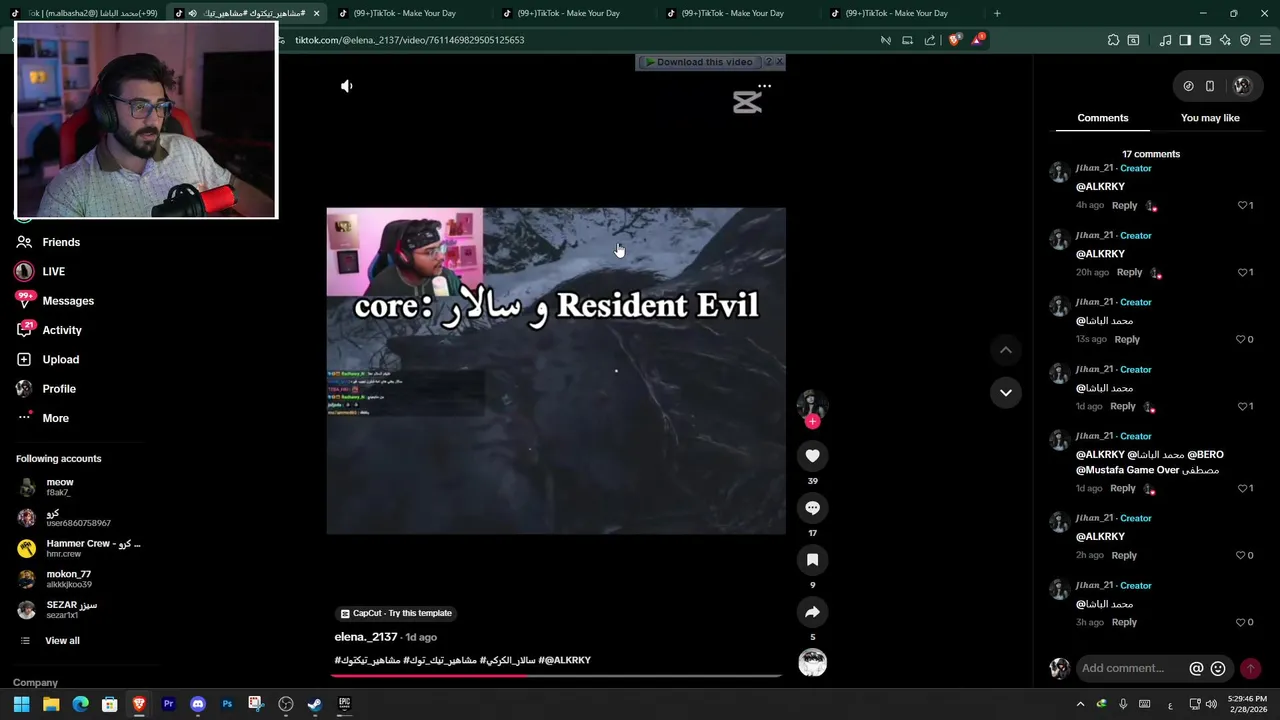Image resolution: width=1280 pixels, height=720 pixels.
Task: Open the comments bubble showing 17
Action: 812,508
